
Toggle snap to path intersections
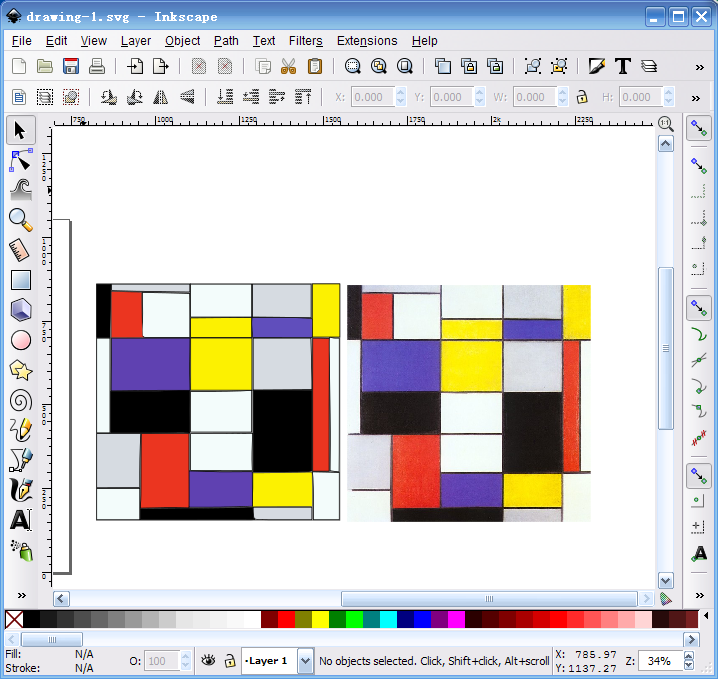[699, 360]
